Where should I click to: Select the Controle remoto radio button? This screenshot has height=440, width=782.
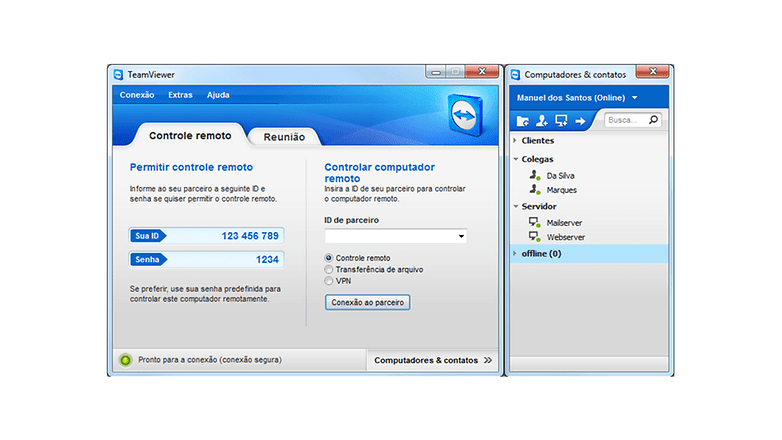click(328, 258)
